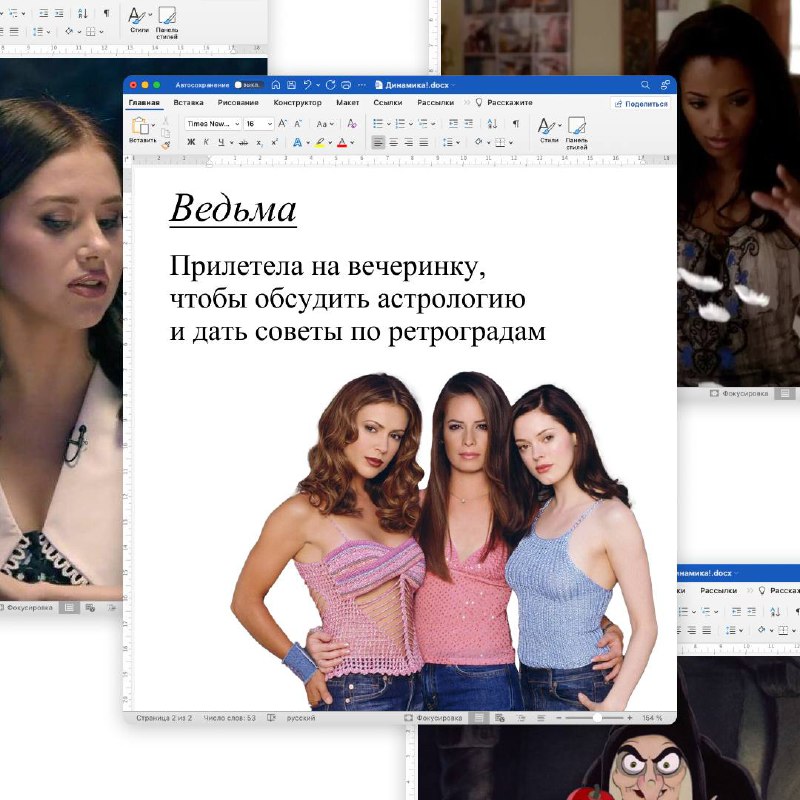The width and height of the screenshot is (800, 800).
Task: Enter Фокусировка (Focus) mode from the front window status bar
Action: click(x=433, y=718)
